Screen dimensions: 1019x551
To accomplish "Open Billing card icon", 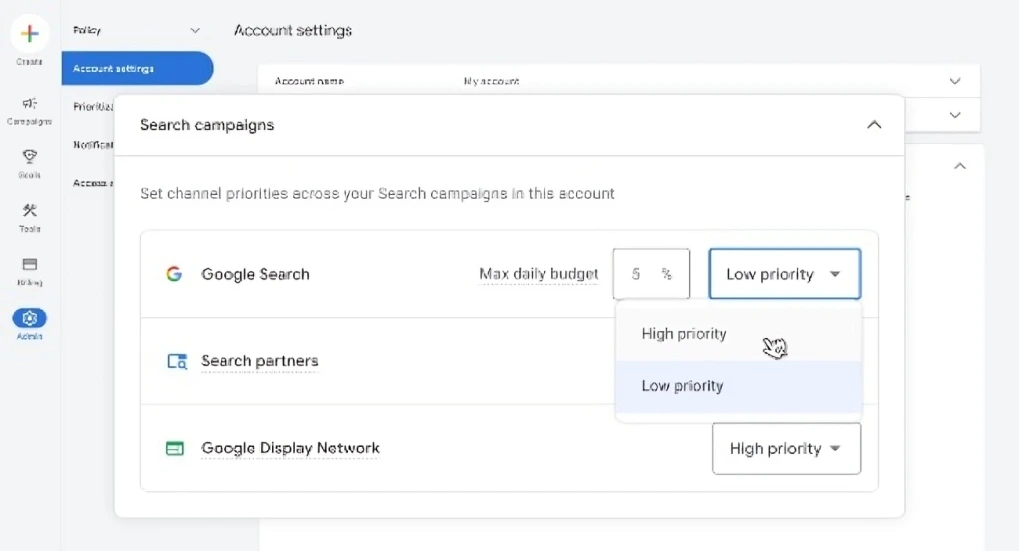I will tap(29, 264).
